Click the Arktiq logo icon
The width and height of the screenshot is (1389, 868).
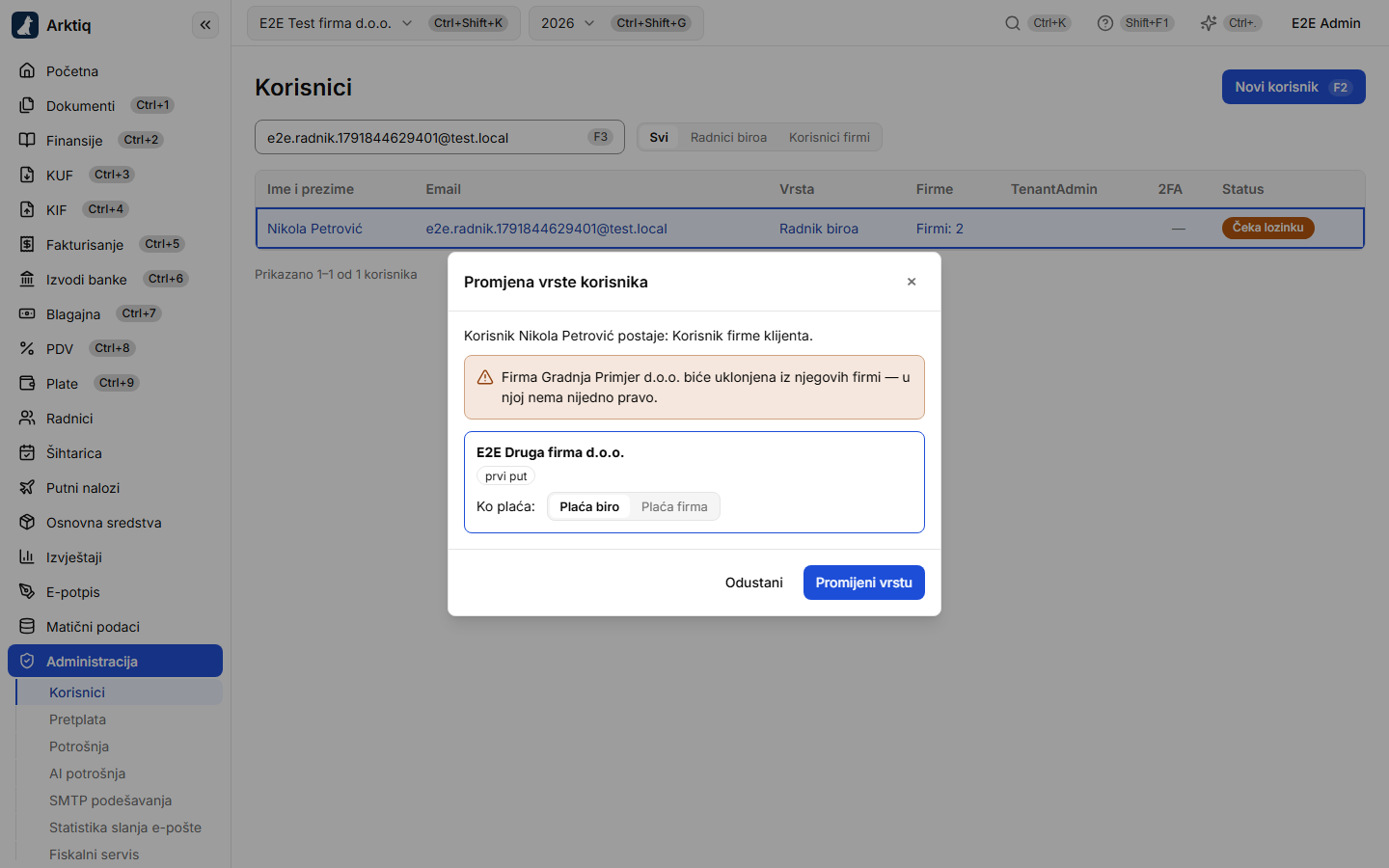(25, 25)
